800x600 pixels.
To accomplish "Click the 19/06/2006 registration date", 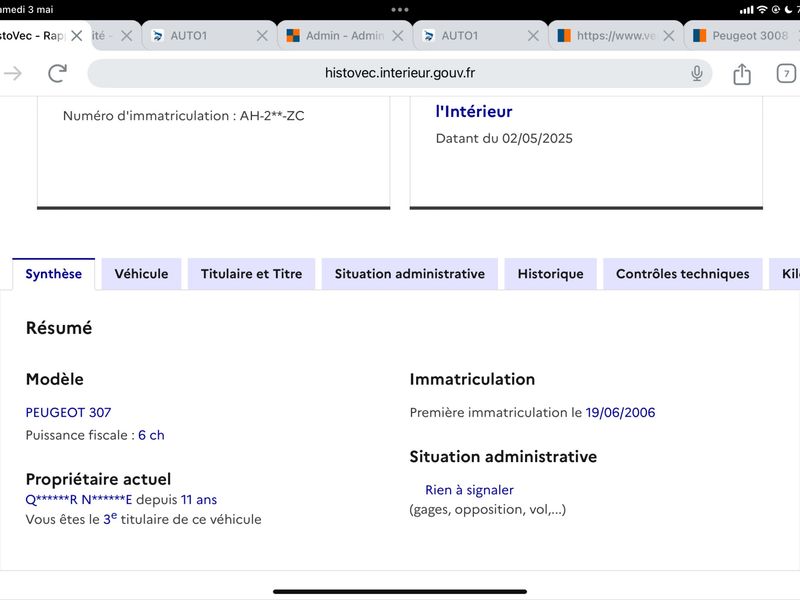I will (x=620, y=412).
